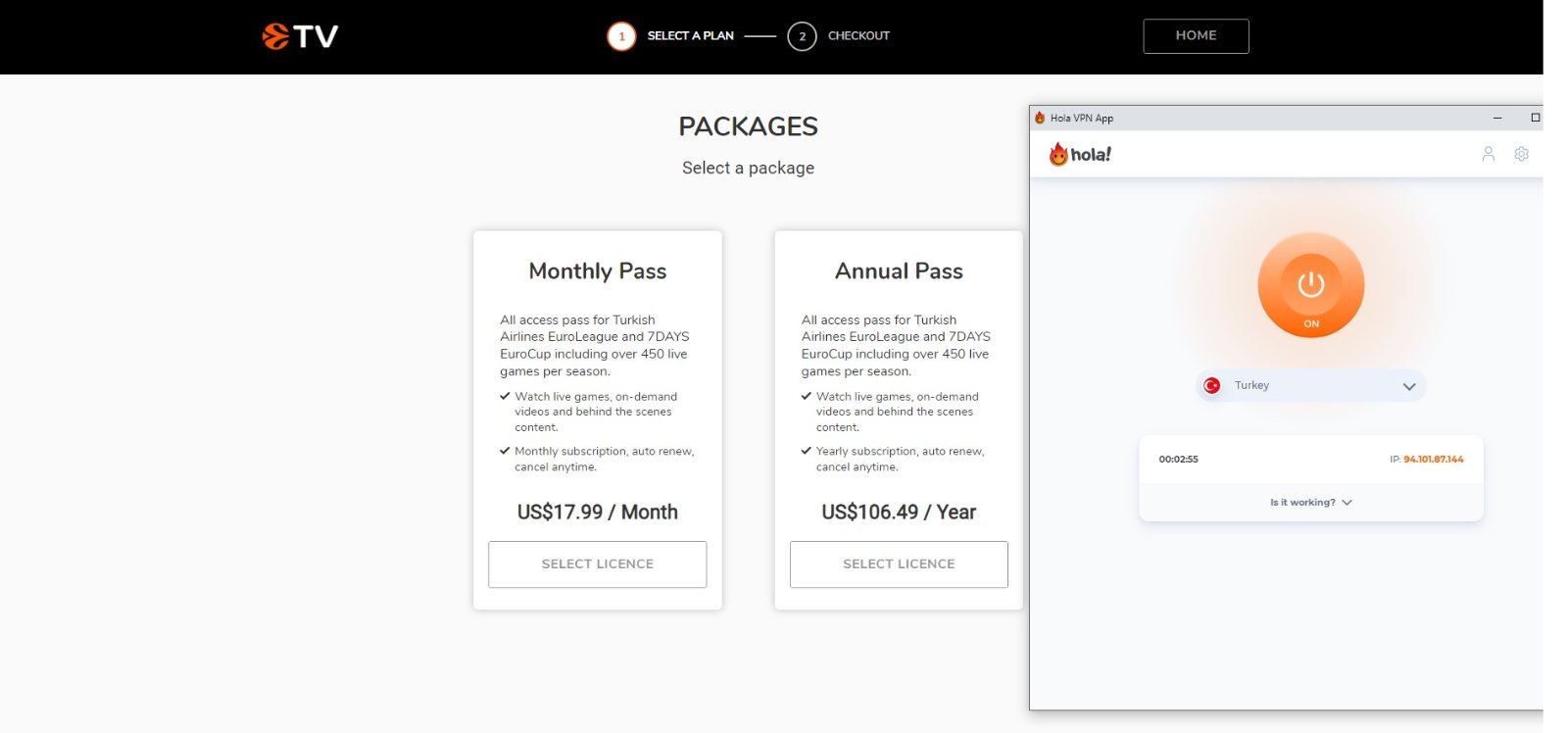Click the HOME button
This screenshot has height=733, width=1568.
(1196, 36)
